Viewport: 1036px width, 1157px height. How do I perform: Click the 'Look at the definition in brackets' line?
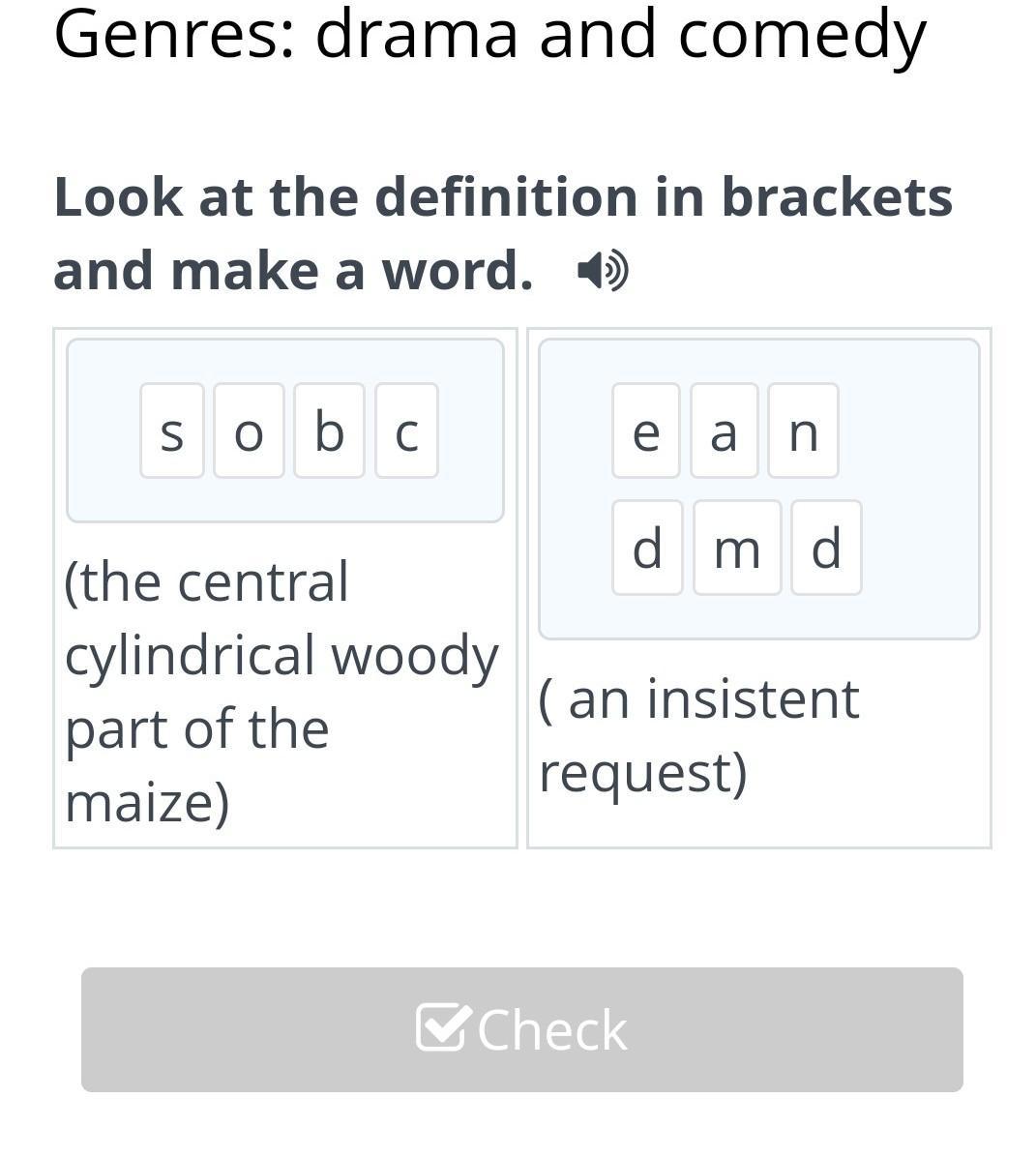[503, 197]
